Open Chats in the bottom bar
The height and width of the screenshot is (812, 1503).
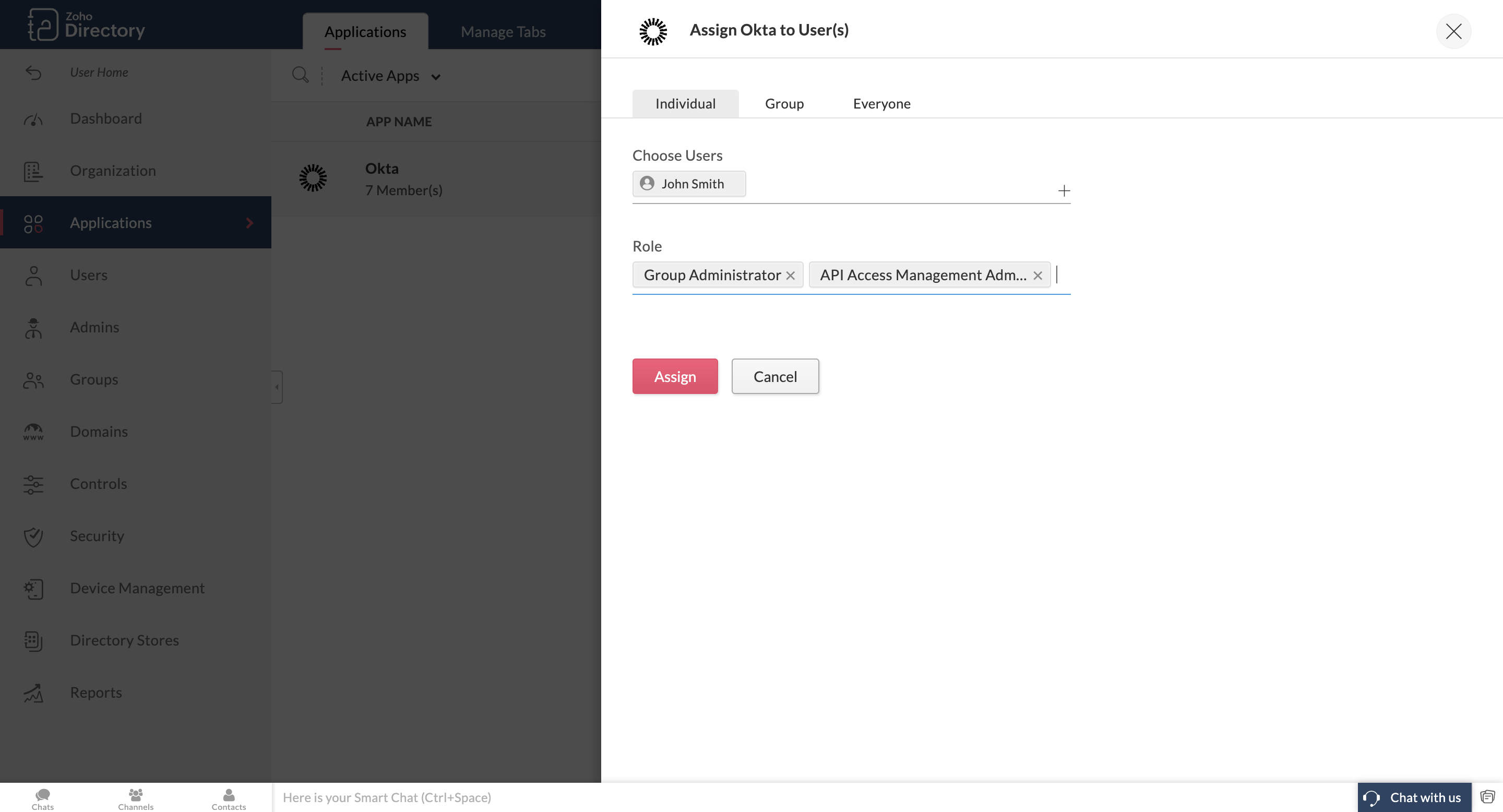pyautogui.click(x=43, y=798)
